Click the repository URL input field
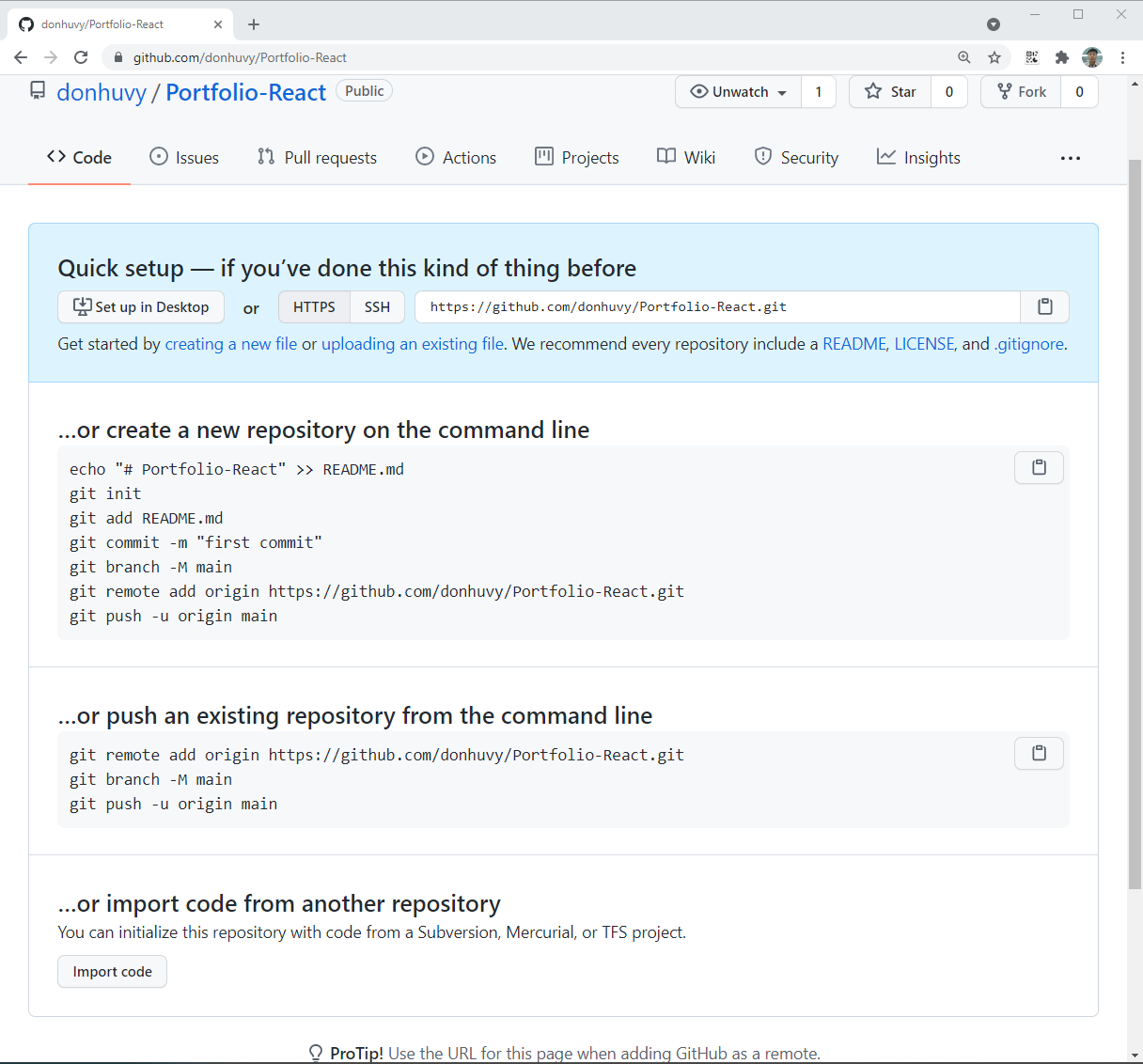Screen dimensions: 1143x1064 [717, 307]
